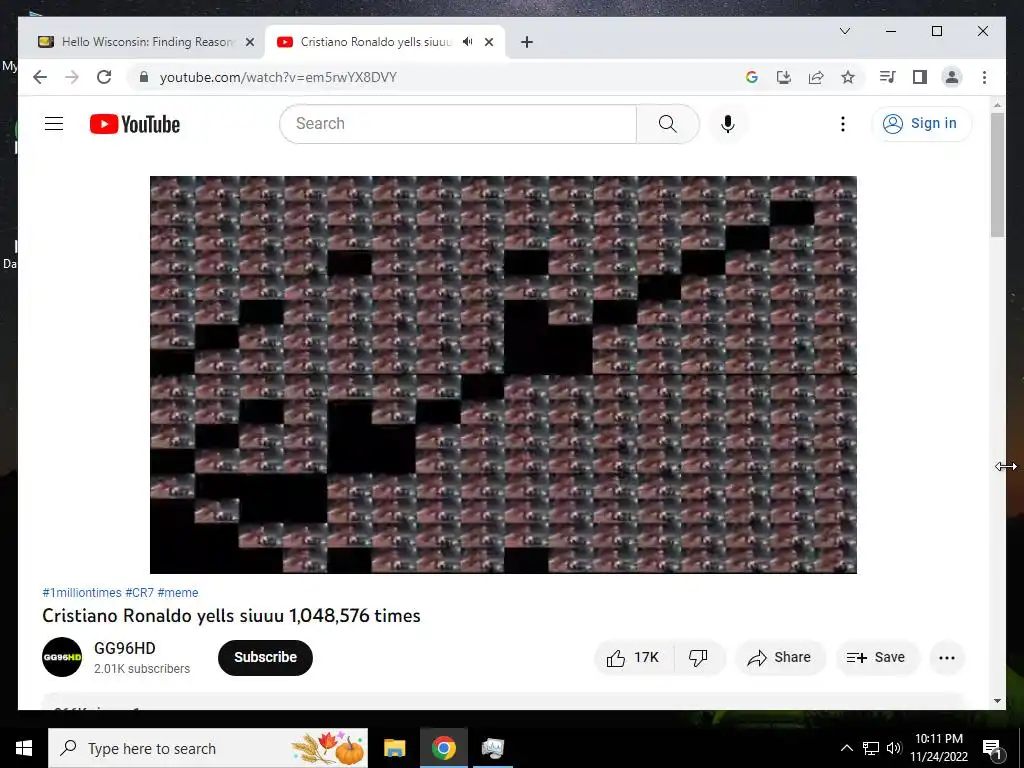Open volume control in system tray

tap(894, 748)
